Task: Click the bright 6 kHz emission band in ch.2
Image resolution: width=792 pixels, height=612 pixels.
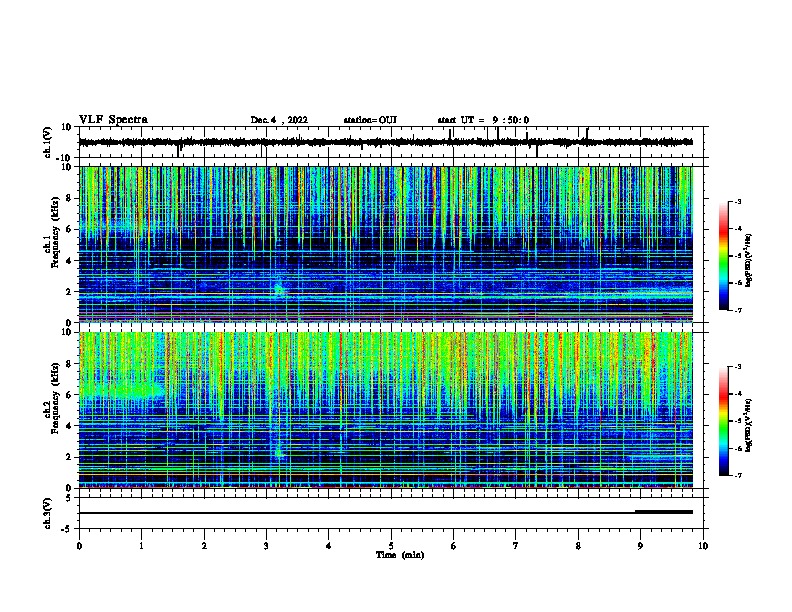Action: click(x=123, y=390)
